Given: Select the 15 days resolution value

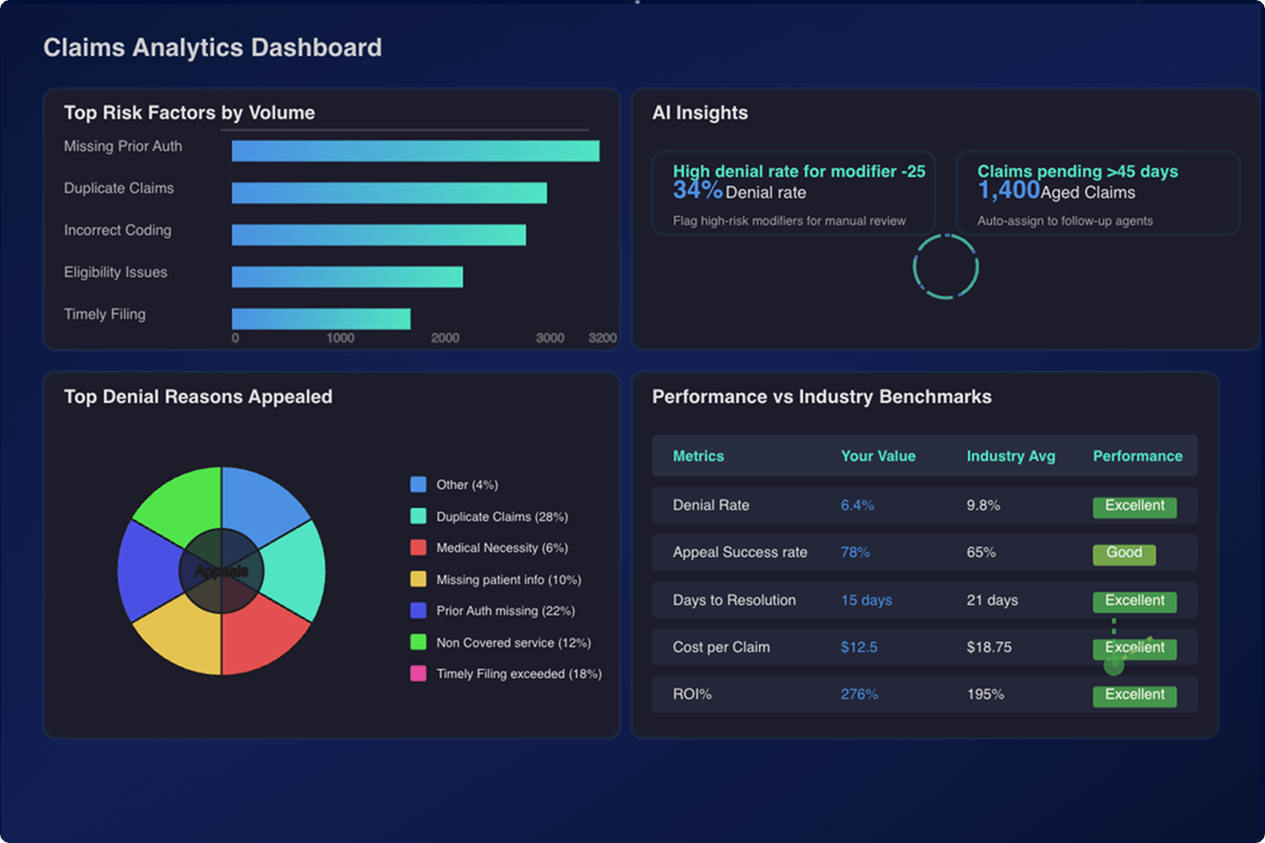Looking at the screenshot, I should (865, 600).
